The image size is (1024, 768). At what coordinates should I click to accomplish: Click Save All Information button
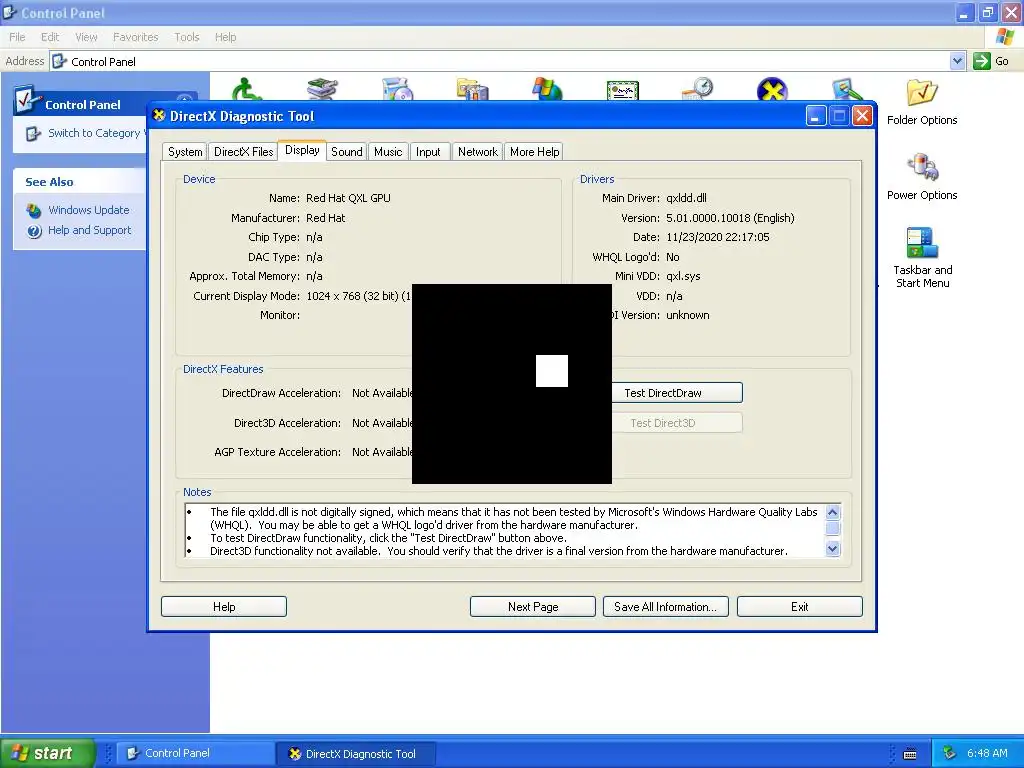(665, 607)
